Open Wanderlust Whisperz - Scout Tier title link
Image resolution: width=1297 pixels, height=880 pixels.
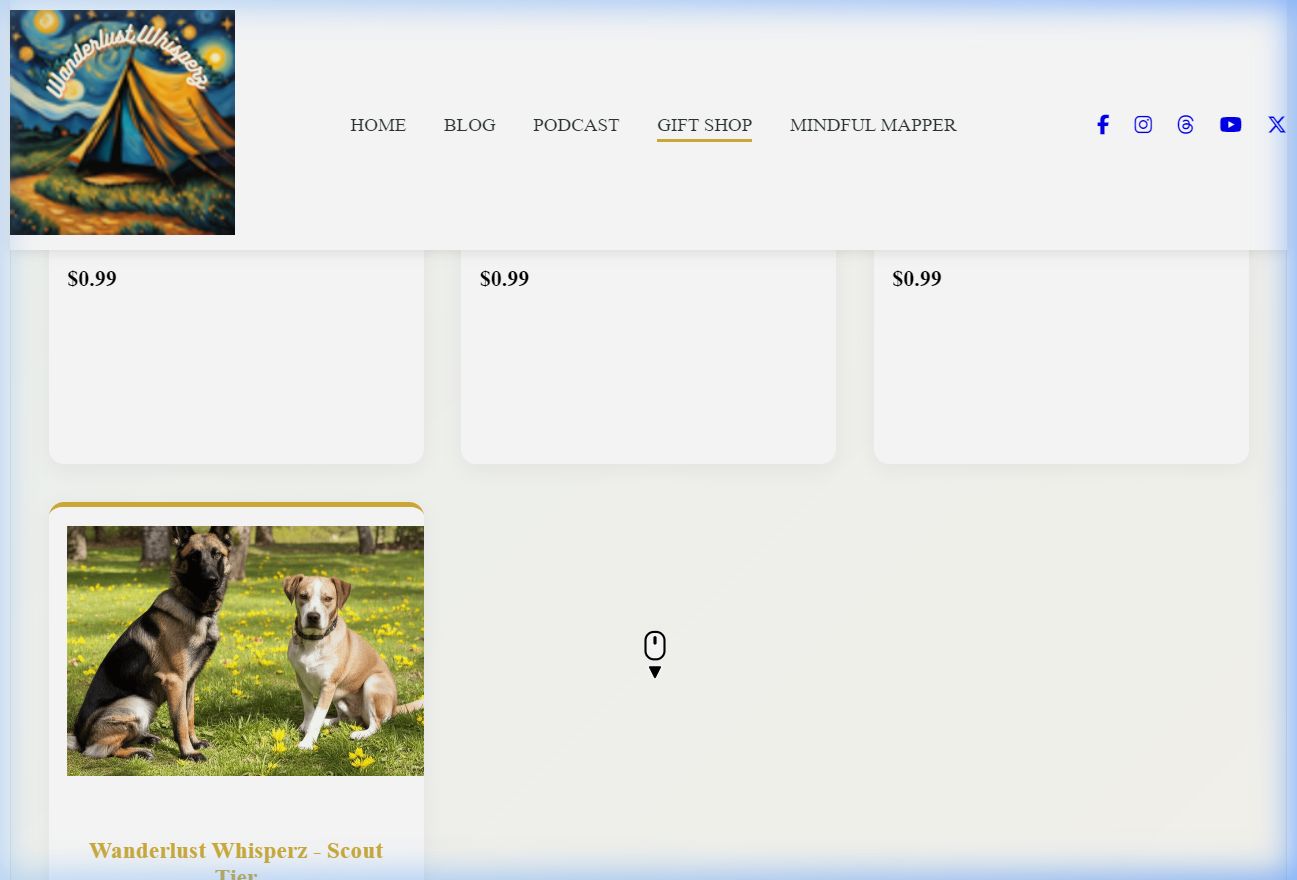[236, 851]
